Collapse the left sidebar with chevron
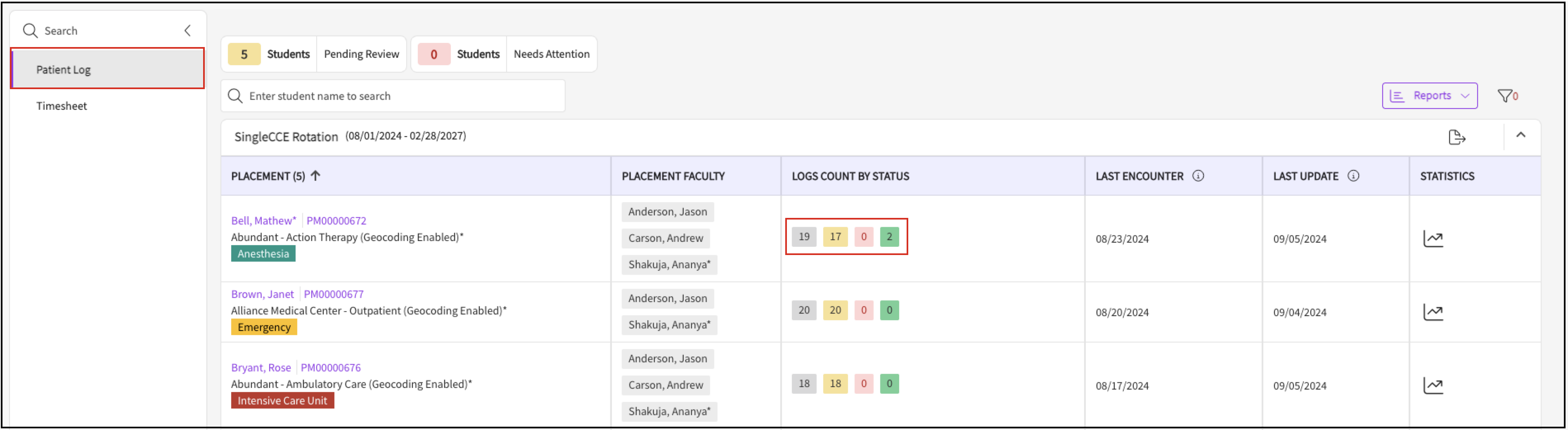Screen dimensions: 1568x430 click(187, 31)
